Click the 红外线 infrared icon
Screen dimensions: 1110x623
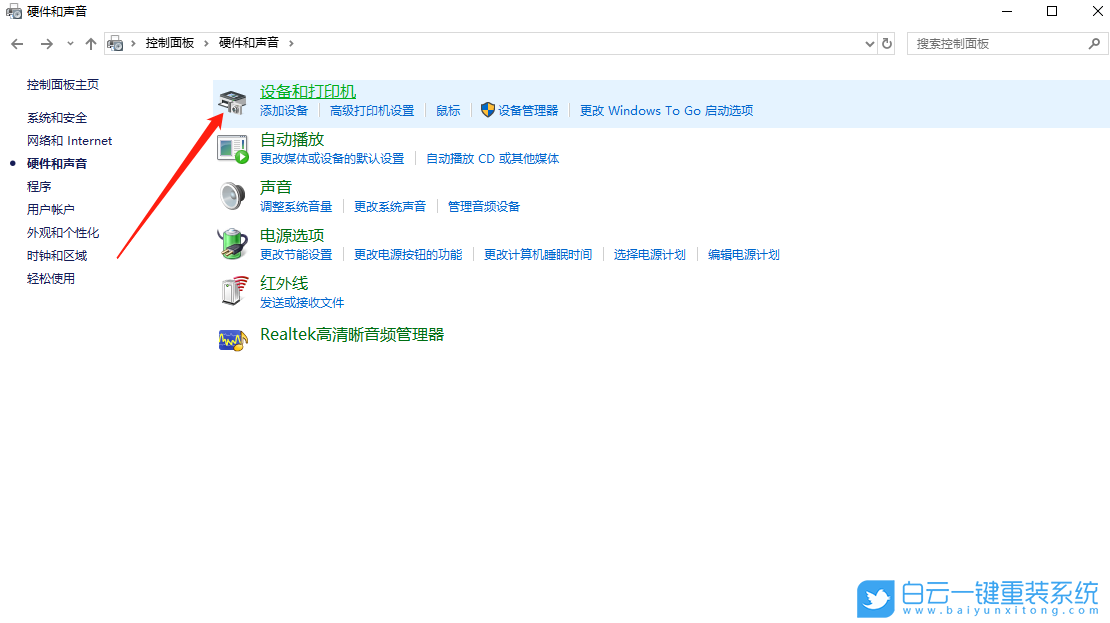232,290
